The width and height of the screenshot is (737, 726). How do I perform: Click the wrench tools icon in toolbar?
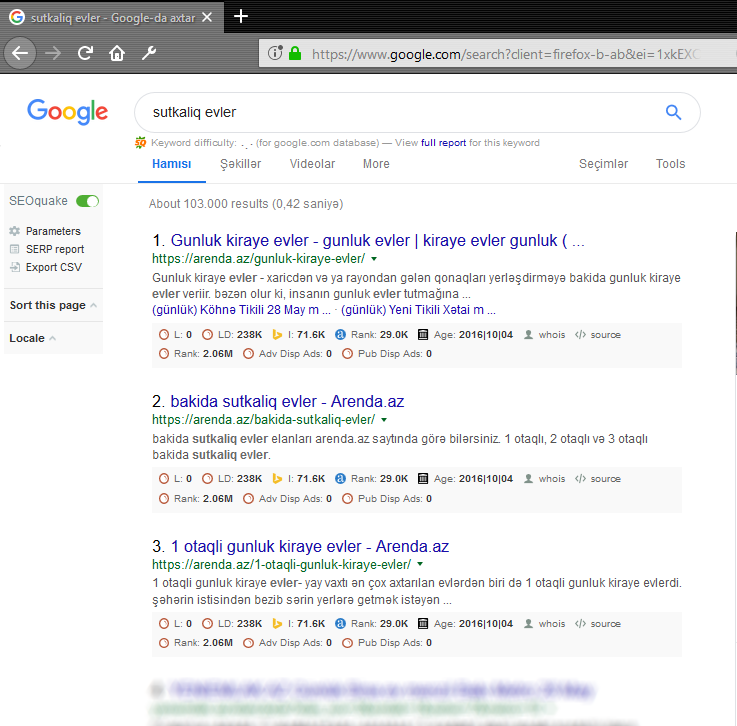point(149,53)
